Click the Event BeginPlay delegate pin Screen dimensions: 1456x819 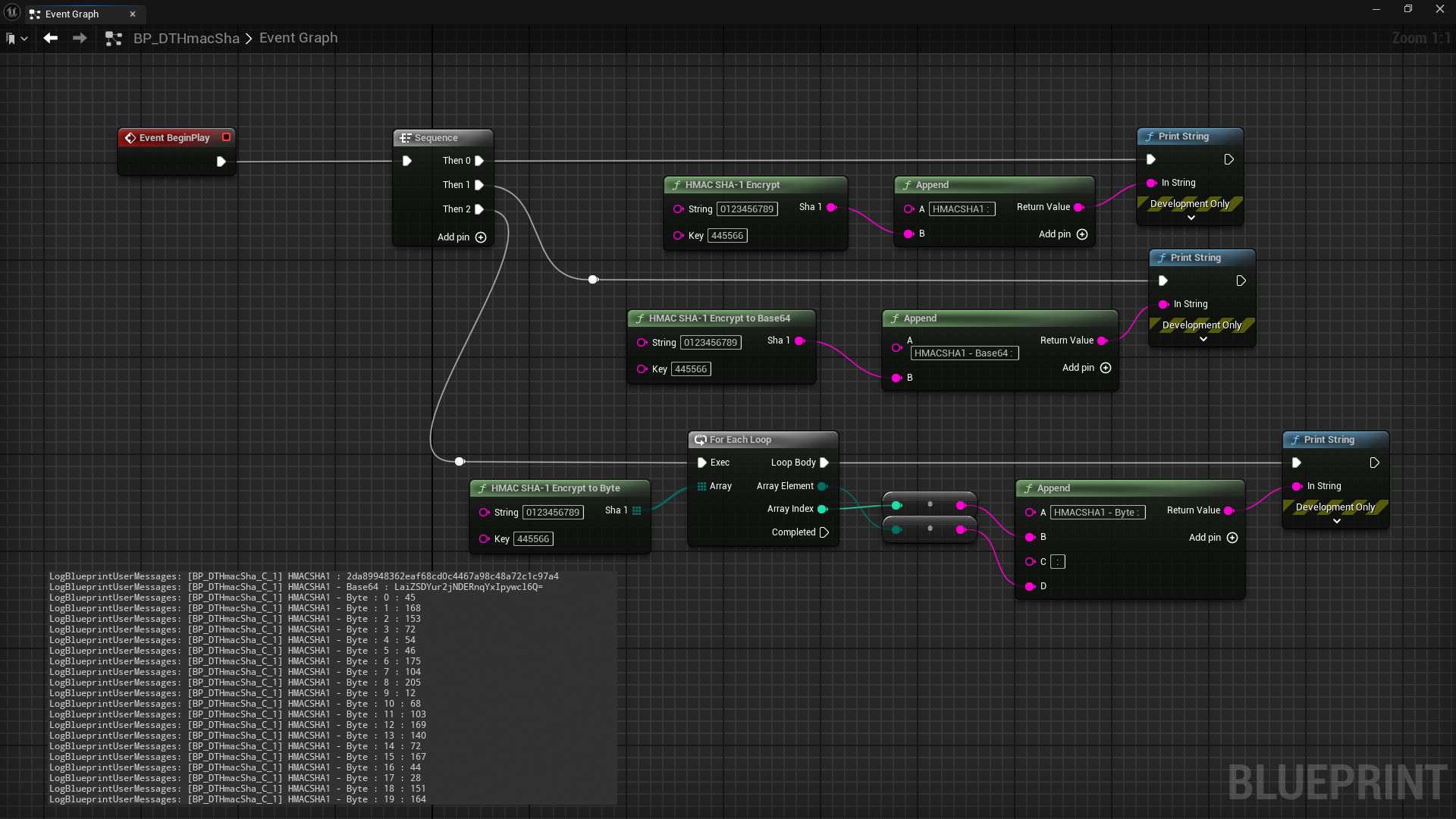pos(226,137)
